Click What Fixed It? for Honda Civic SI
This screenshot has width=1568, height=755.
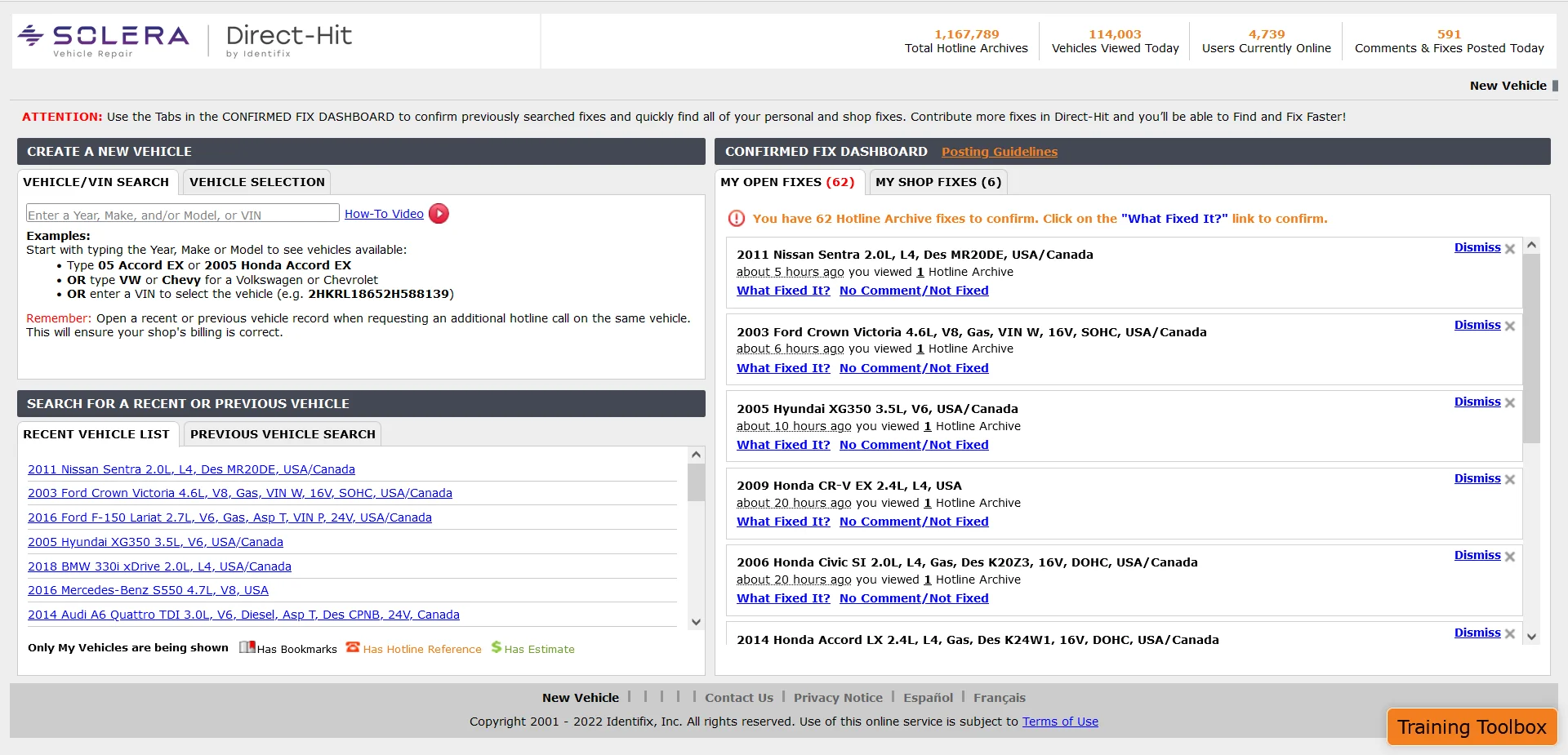coord(783,598)
